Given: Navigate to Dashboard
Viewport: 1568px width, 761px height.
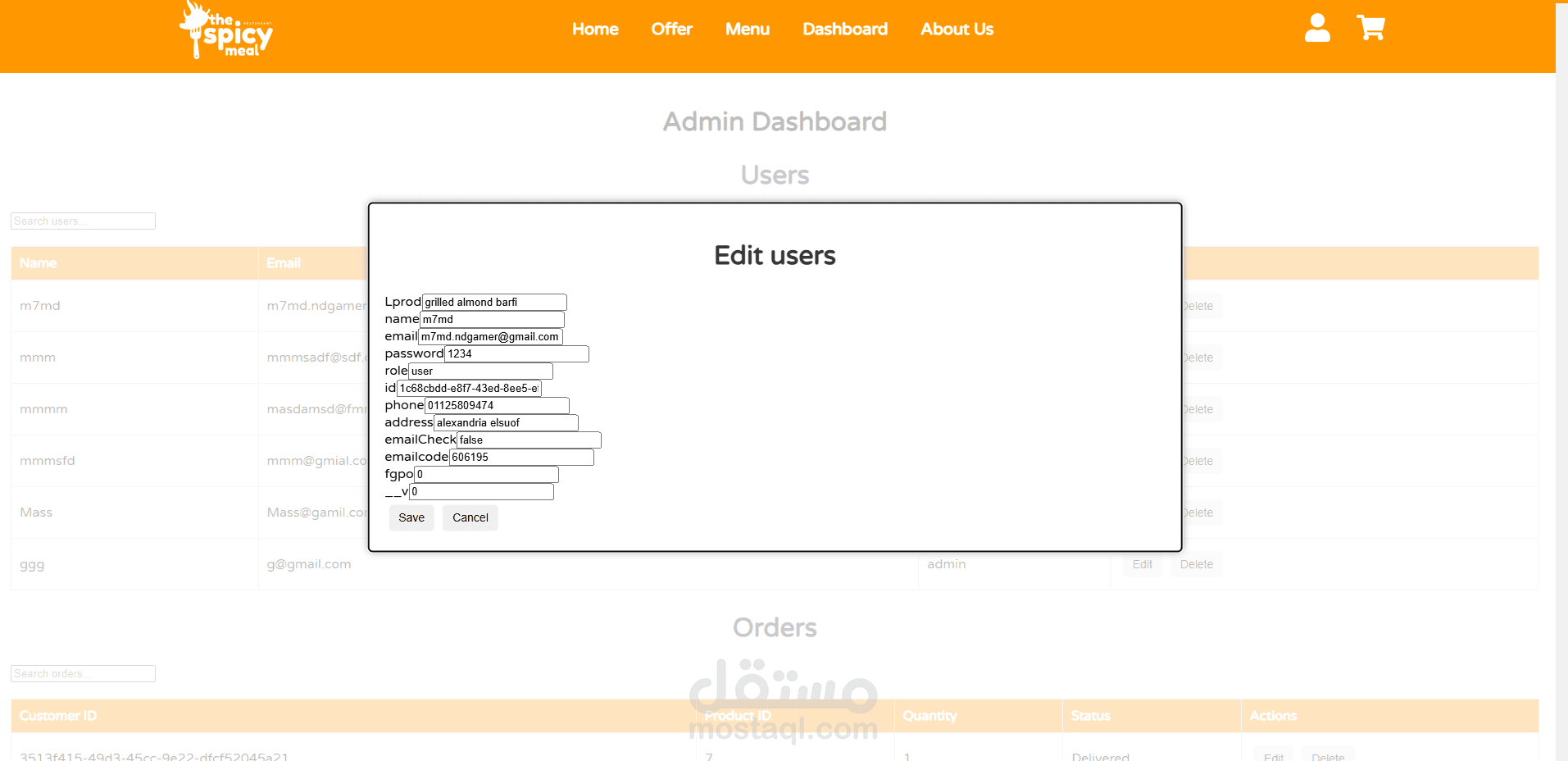Looking at the screenshot, I should pos(845,30).
